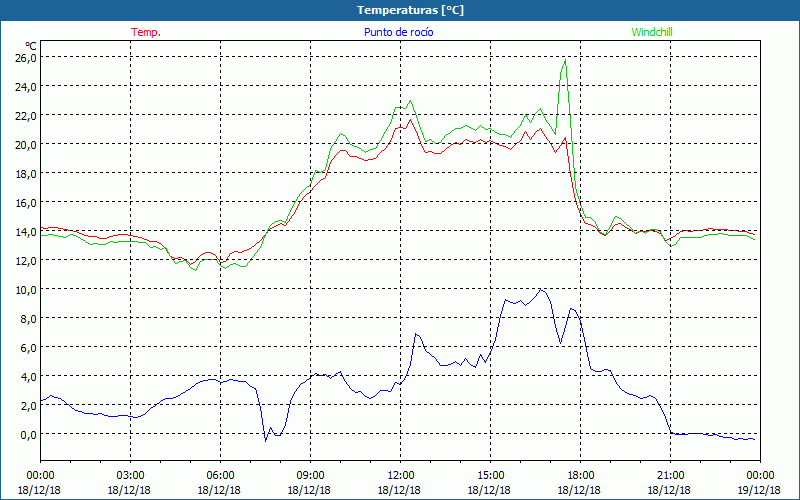Click the 12,0 y-axis value
The width and height of the screenshot is (800, 500).
coord(26,261)
